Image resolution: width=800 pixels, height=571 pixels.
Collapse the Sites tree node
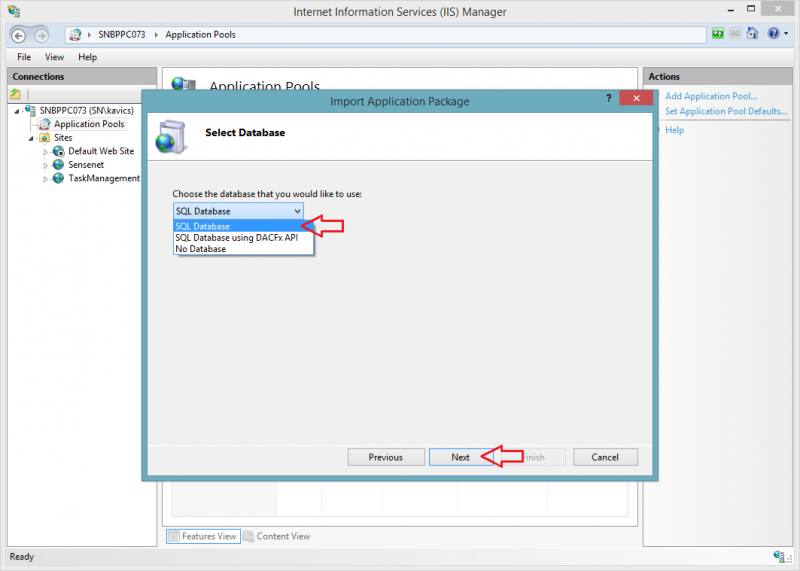(31, 138)
